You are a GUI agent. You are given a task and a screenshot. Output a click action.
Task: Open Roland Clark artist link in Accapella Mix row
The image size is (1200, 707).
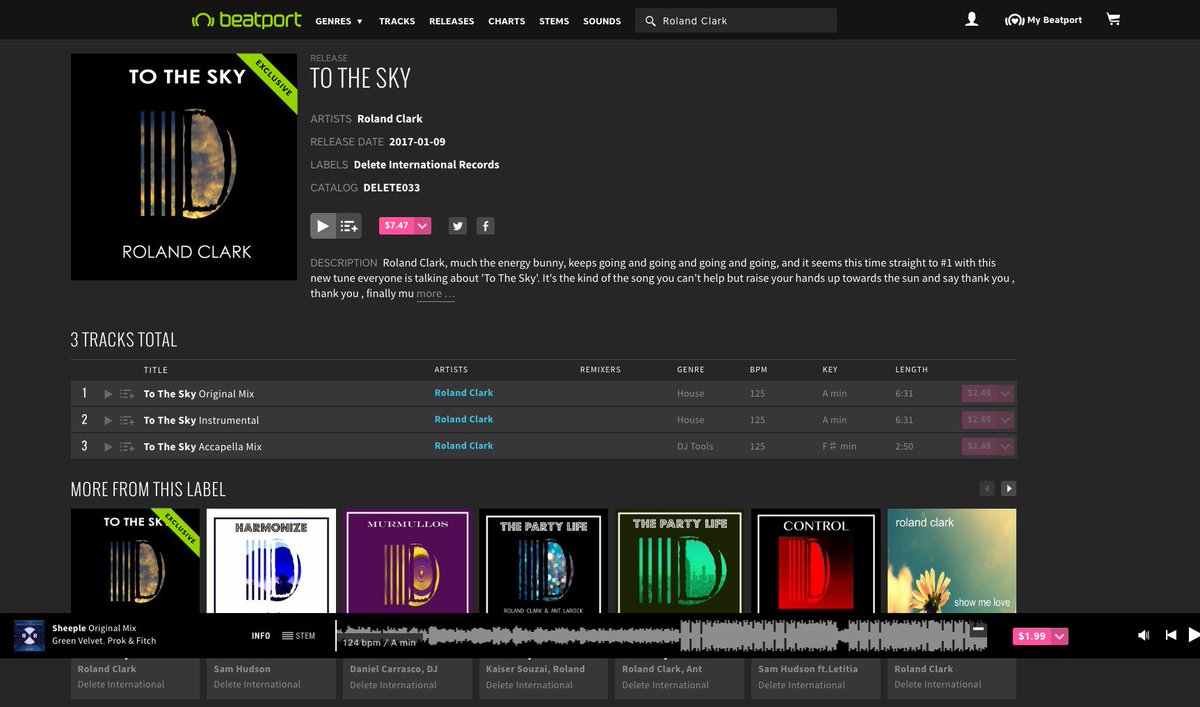click(x=464, y=446)
